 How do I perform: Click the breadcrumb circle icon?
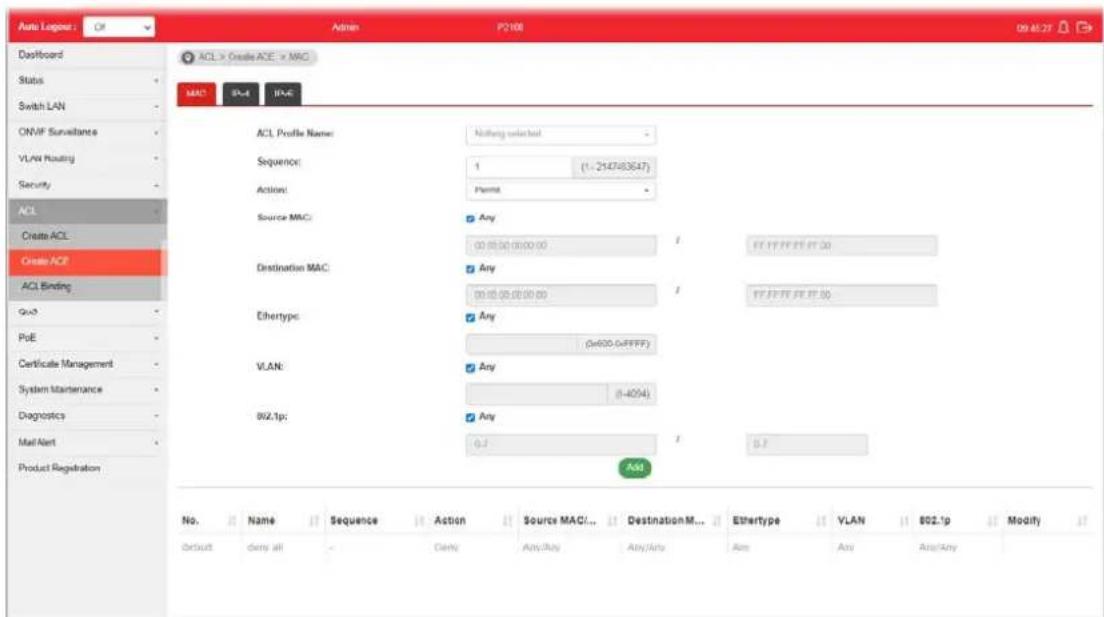tap(187, 58)
